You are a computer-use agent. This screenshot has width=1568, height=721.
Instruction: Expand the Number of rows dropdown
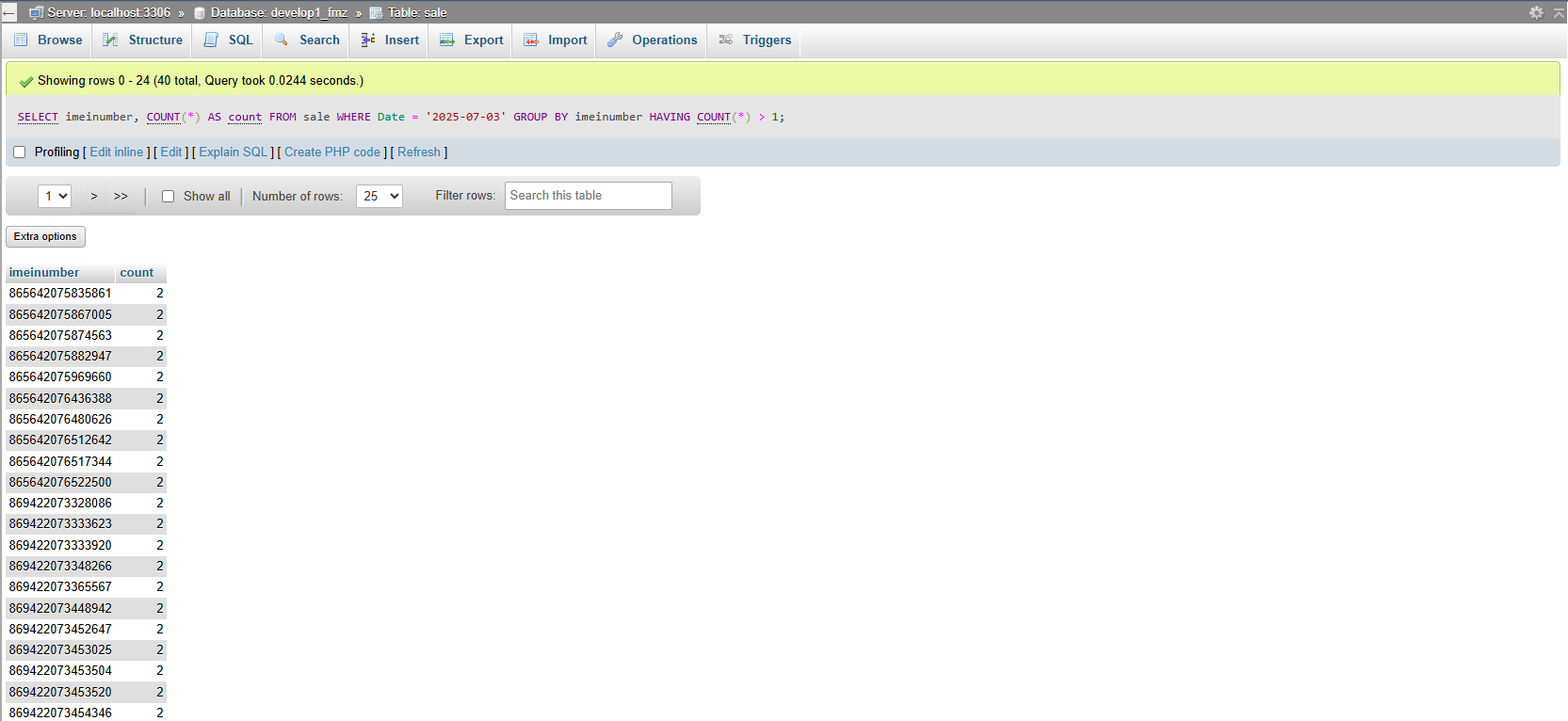click(x=379, y=196)
